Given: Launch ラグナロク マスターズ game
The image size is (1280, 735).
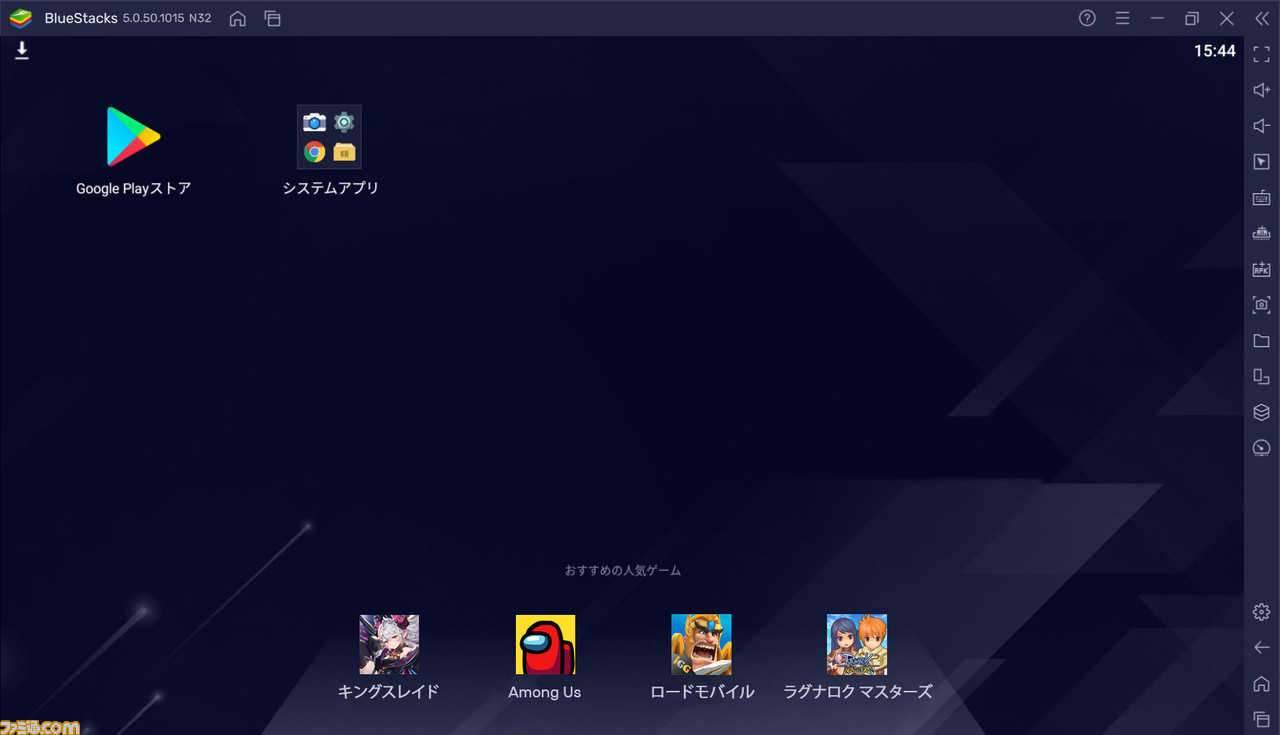Looking at the screenshot, I should pos(857,645).
